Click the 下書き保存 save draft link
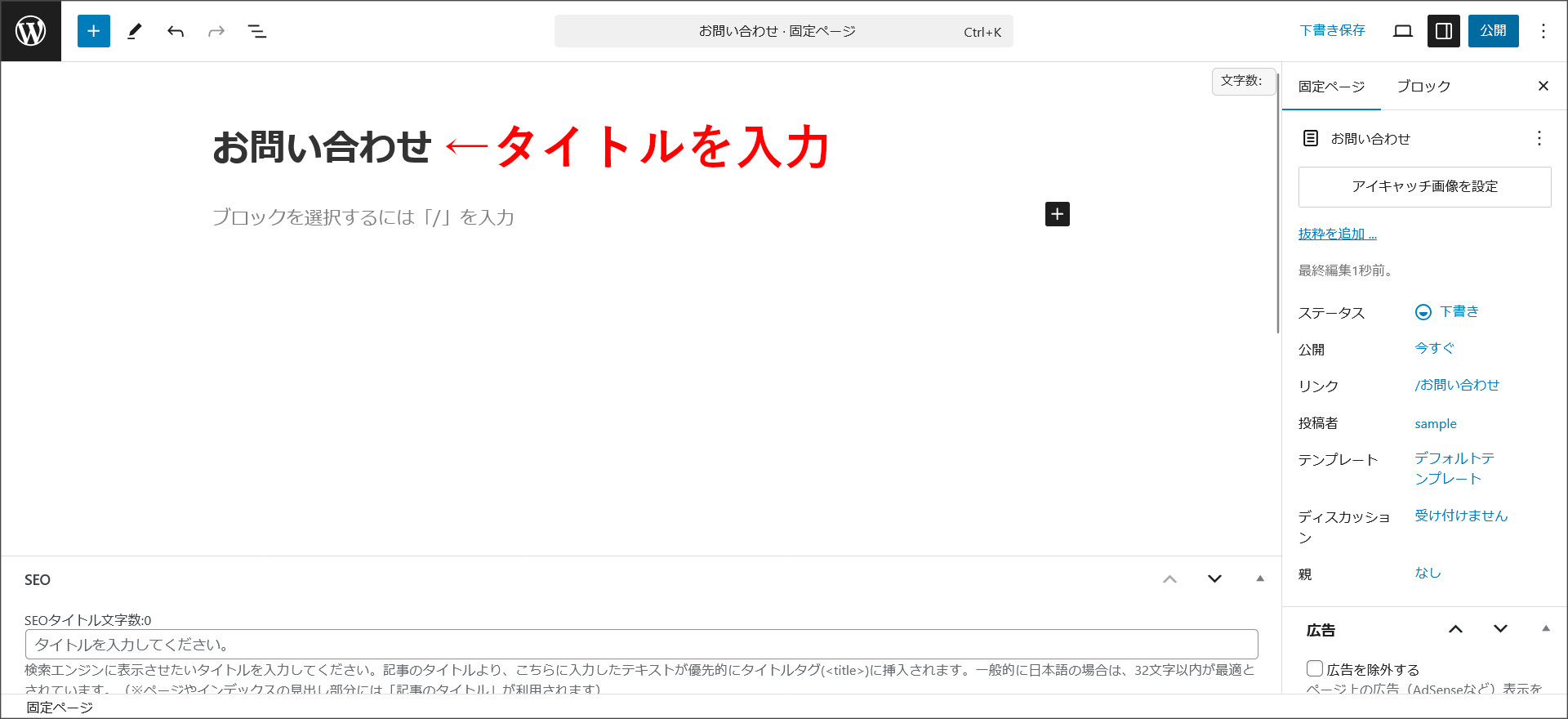This screenshot has height=719, width=1568. click(1332, 31)
